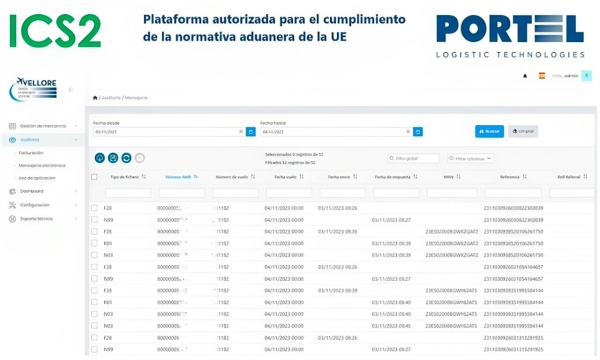Image resolution: width=600 pixels, height=360 pixels.
Task: Open the Fecha desde calendar picker
Action: [251, 132]
